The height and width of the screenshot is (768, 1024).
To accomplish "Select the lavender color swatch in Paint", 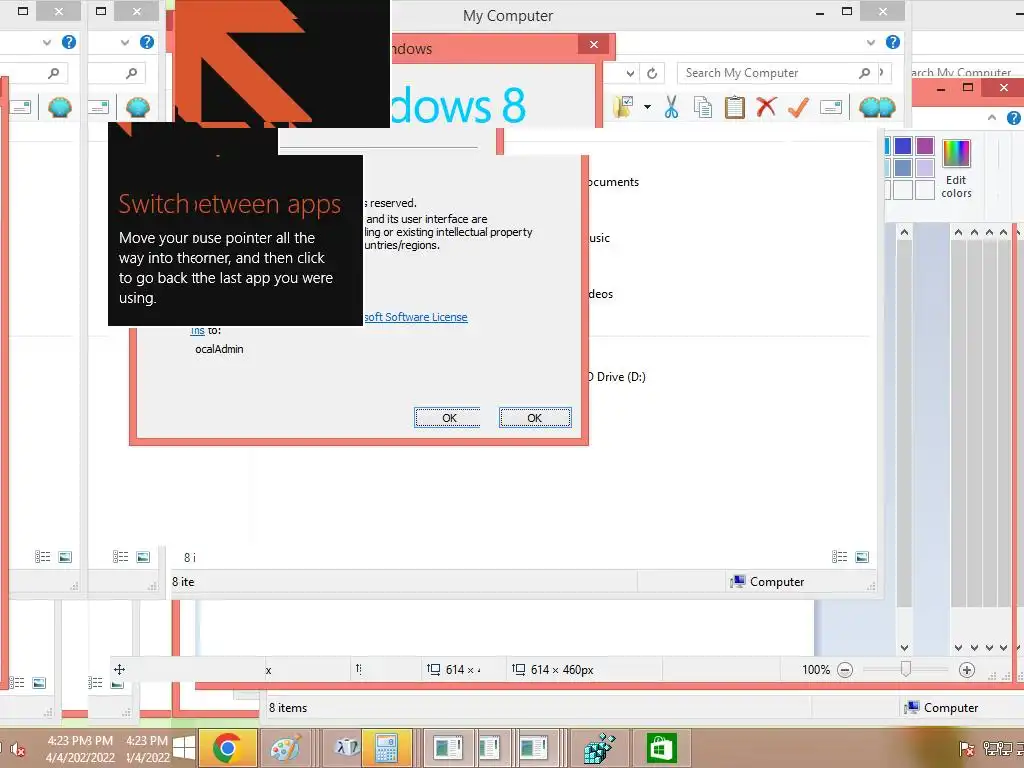I will point(925,168).
